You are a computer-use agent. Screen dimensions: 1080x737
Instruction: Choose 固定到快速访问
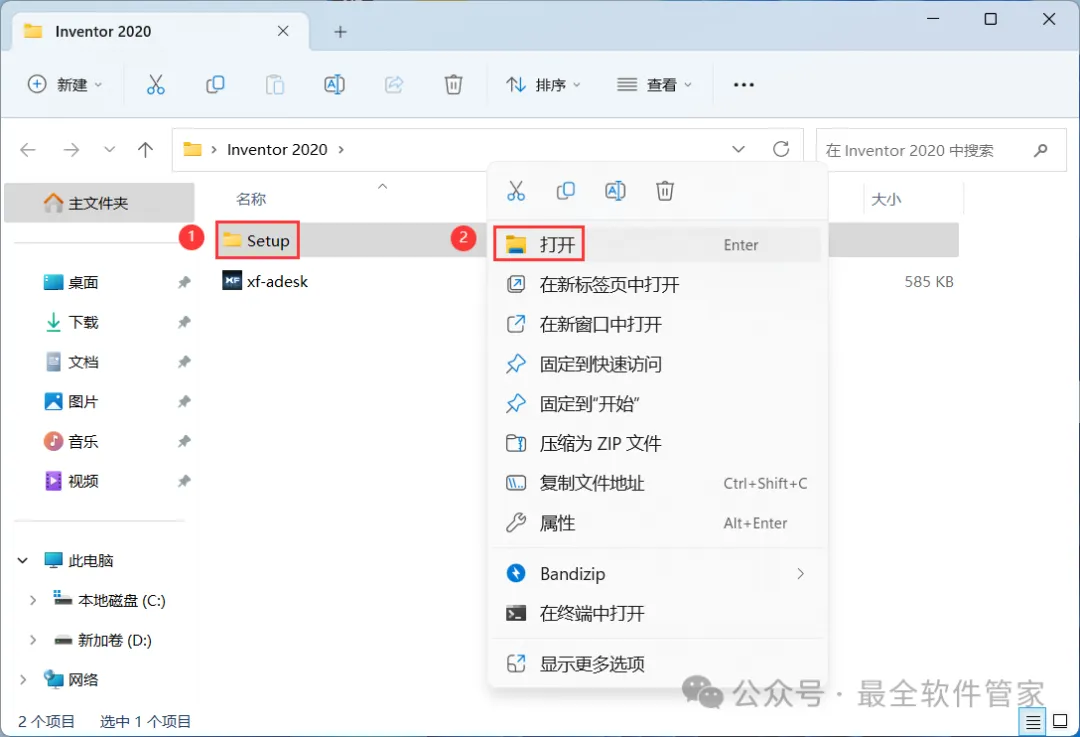pos(657,364)
